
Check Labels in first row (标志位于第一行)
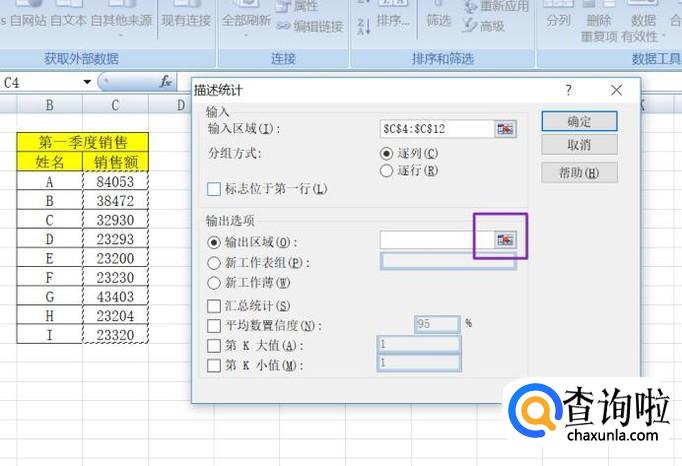pos(213,189)
